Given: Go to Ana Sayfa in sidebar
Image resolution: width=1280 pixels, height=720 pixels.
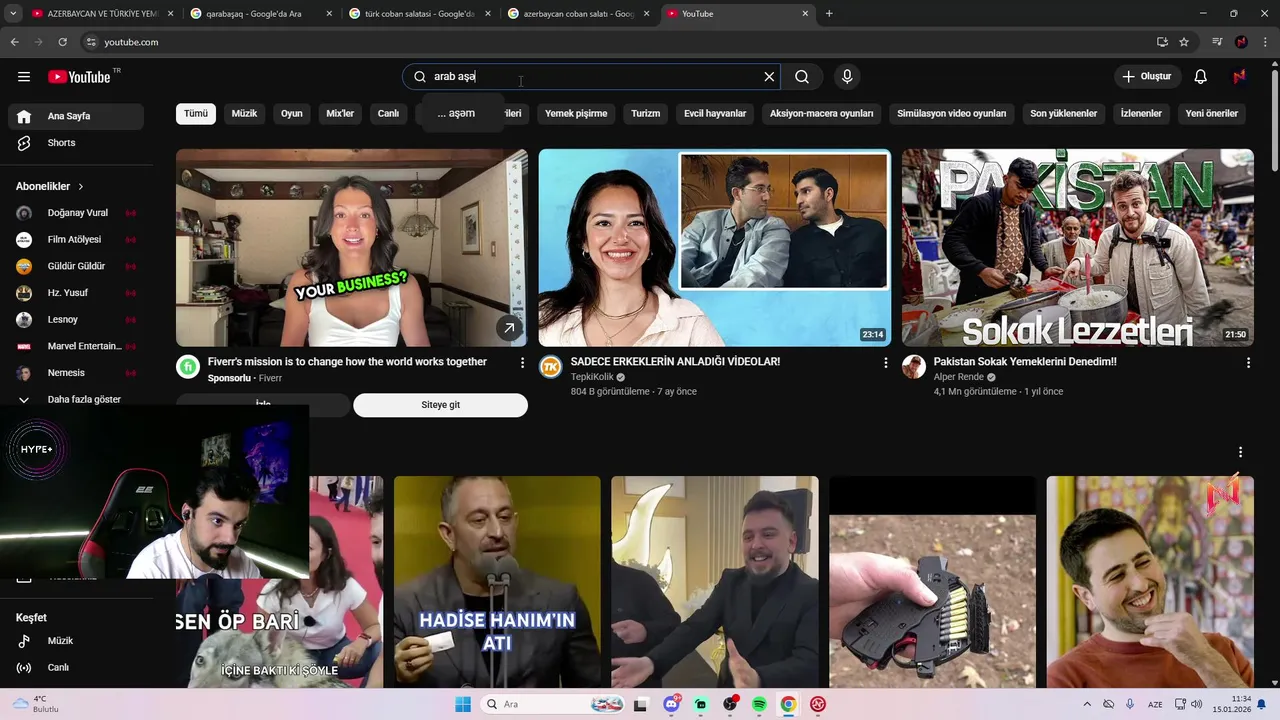Looking at the screenshot, I should (76, 116).
